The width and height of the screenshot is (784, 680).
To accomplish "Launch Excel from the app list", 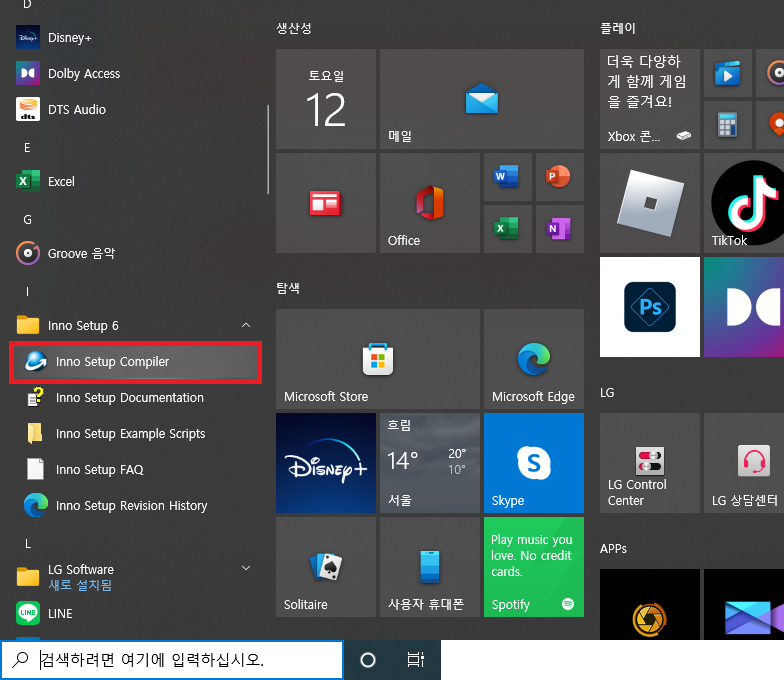I will 135,182.
